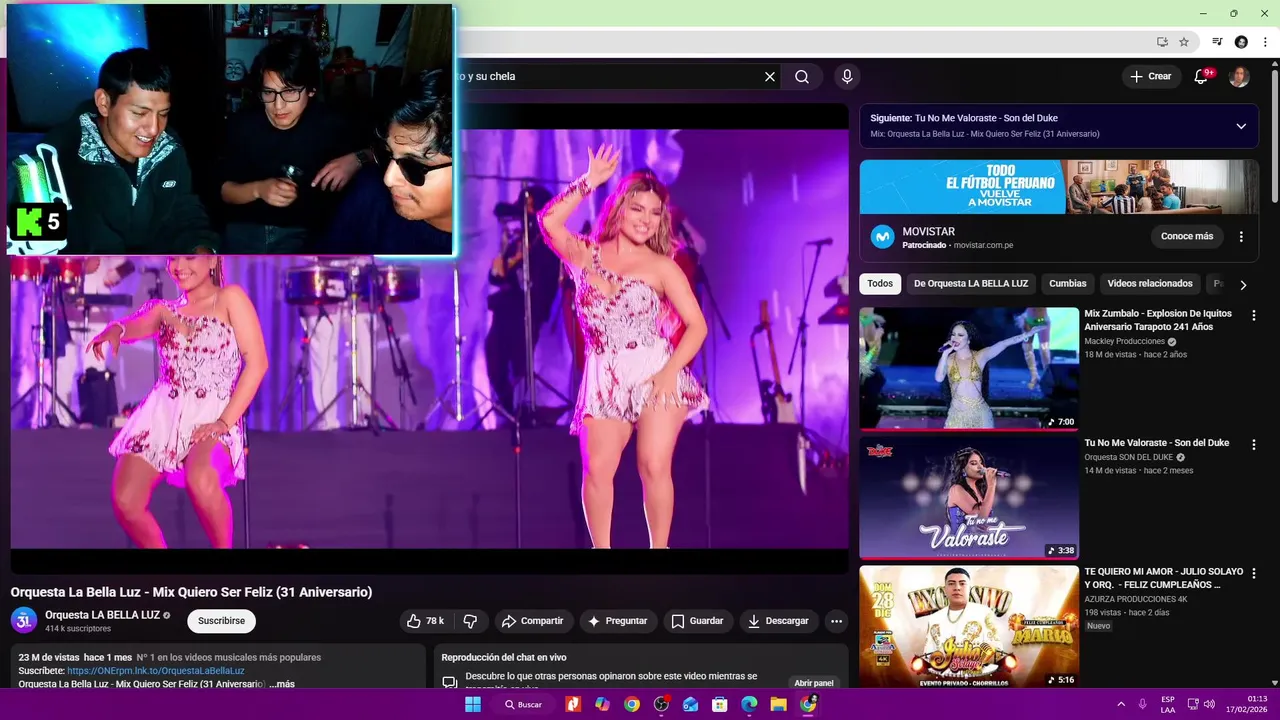Open more actions menu beside Descargar
The width and height of the screenshot is (1280, 720).
837,621
